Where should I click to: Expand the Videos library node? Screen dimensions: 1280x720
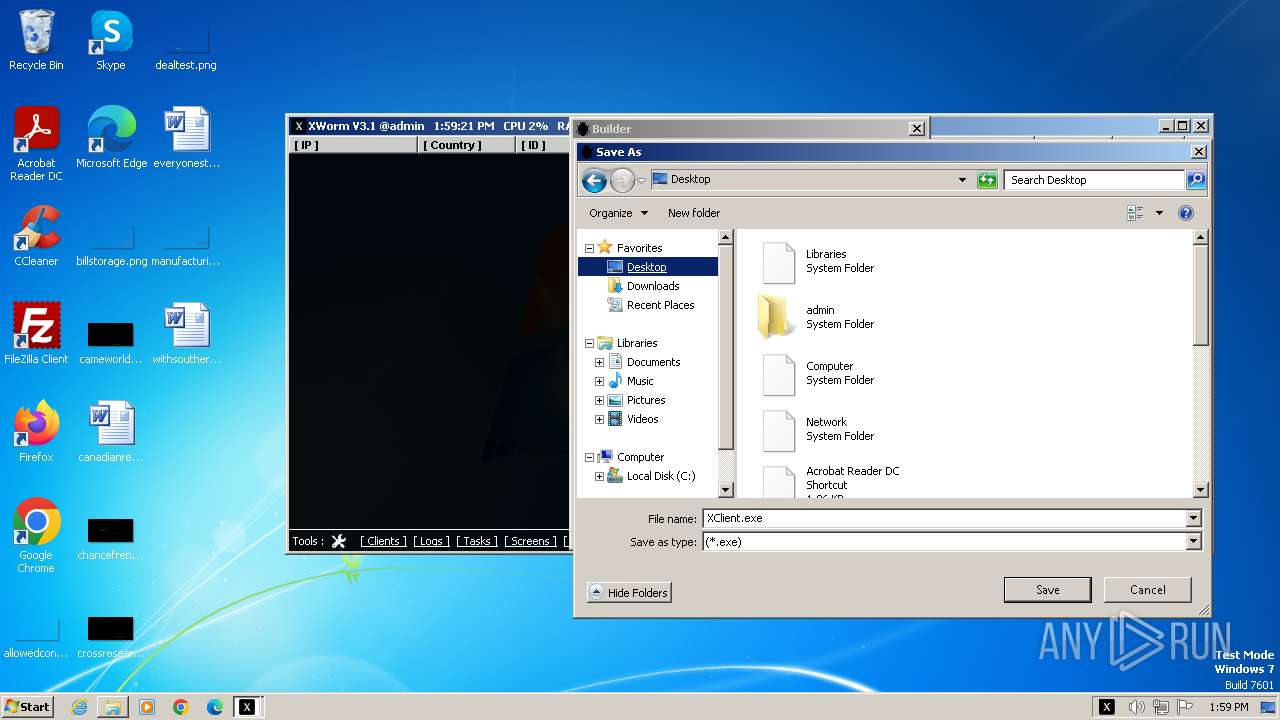tap(599, 419)
